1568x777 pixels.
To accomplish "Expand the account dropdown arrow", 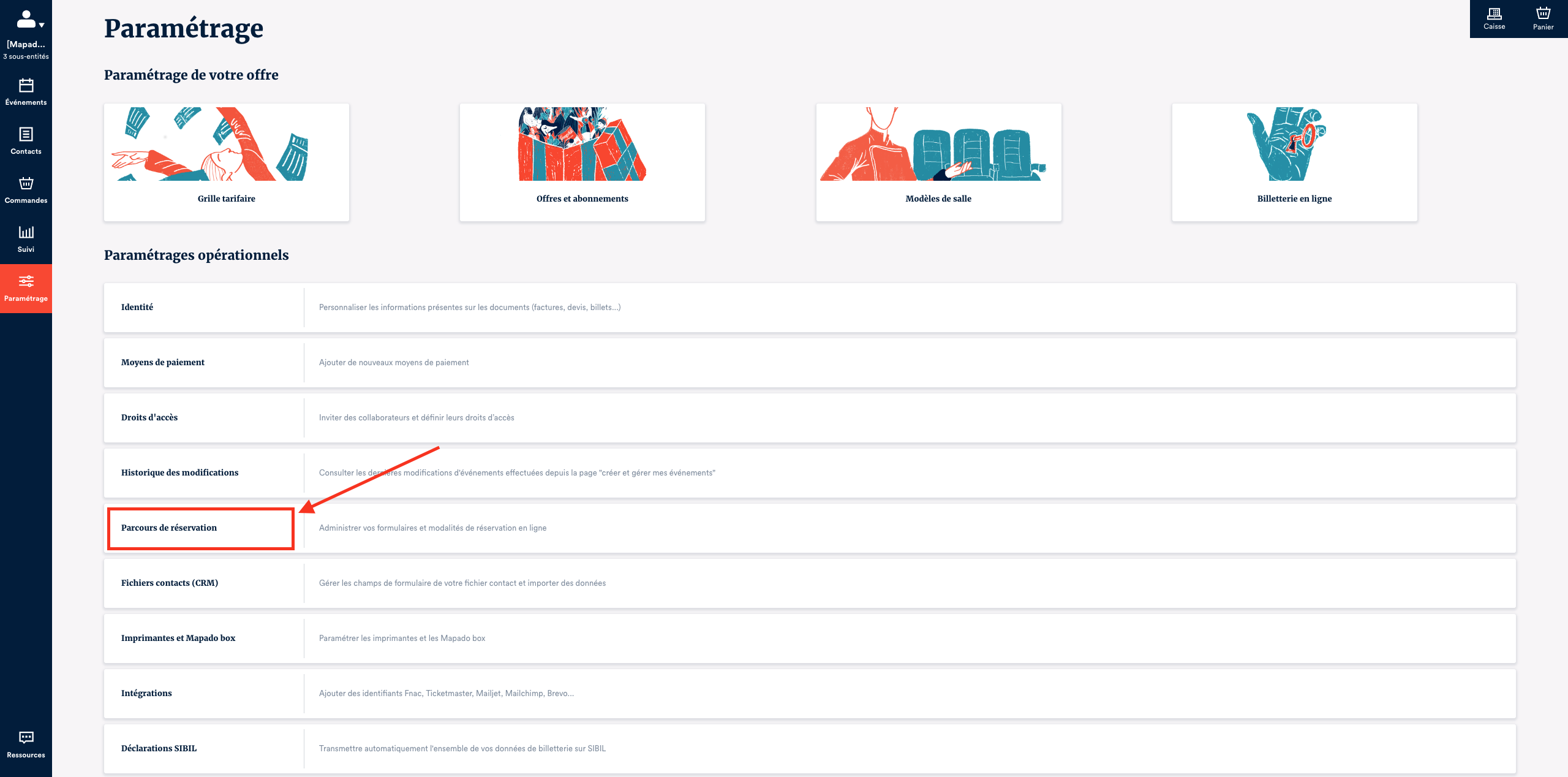I will [42, 25].
